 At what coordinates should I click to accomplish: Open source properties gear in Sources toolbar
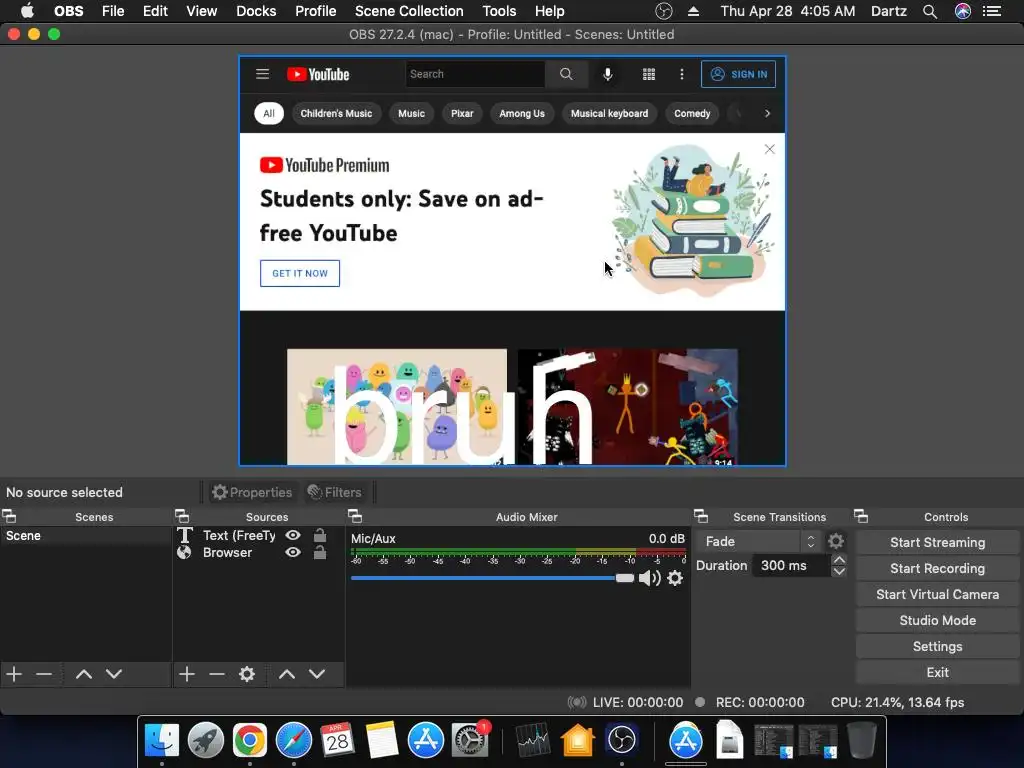247,674
